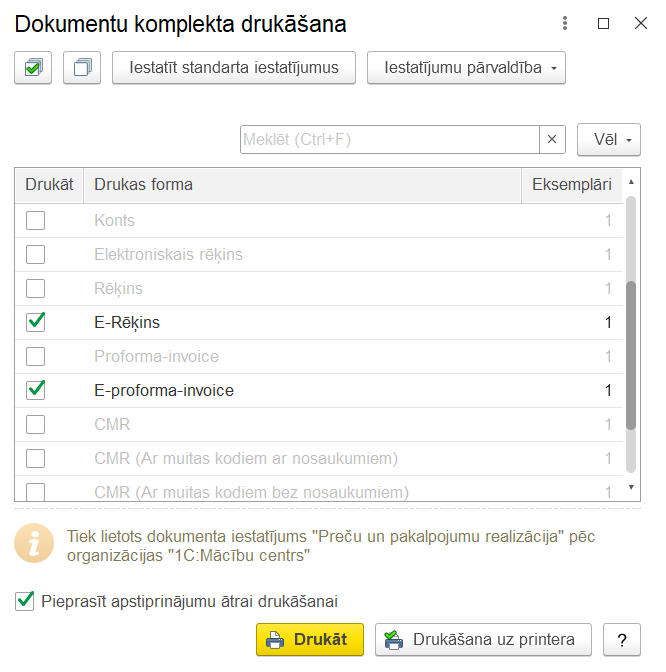Open help with the question mark button
666x672 pixels.
[622, 640]
